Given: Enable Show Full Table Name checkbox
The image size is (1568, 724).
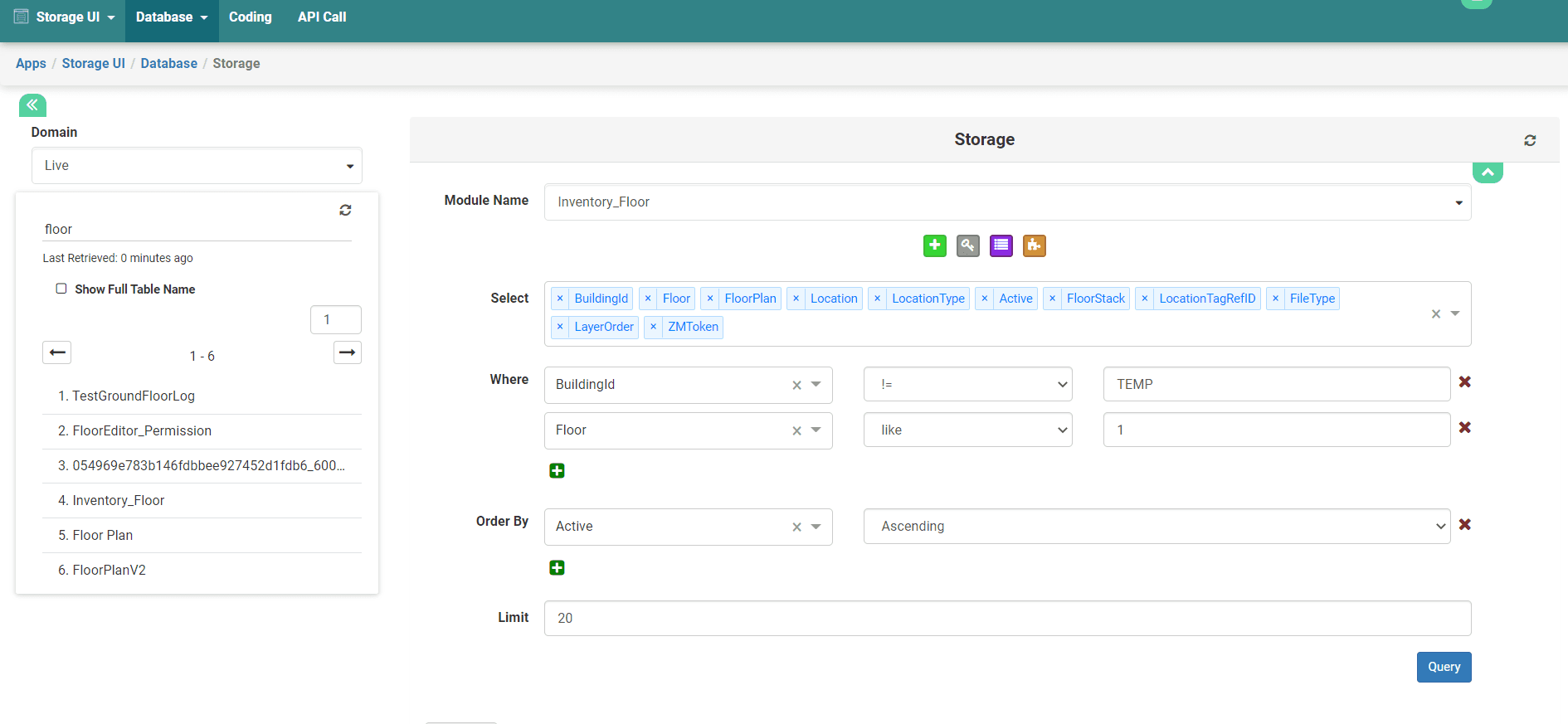Looking at the screenshot, I should (61, 289).
